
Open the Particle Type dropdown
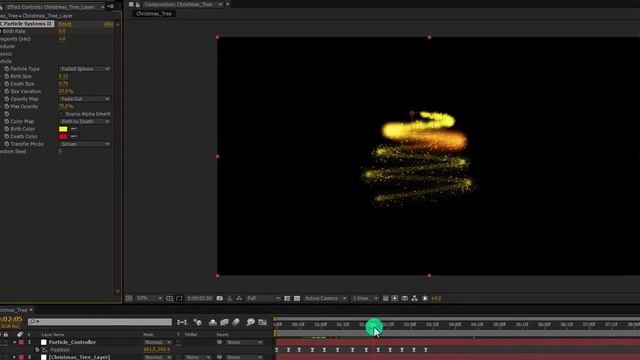(84, 69)
